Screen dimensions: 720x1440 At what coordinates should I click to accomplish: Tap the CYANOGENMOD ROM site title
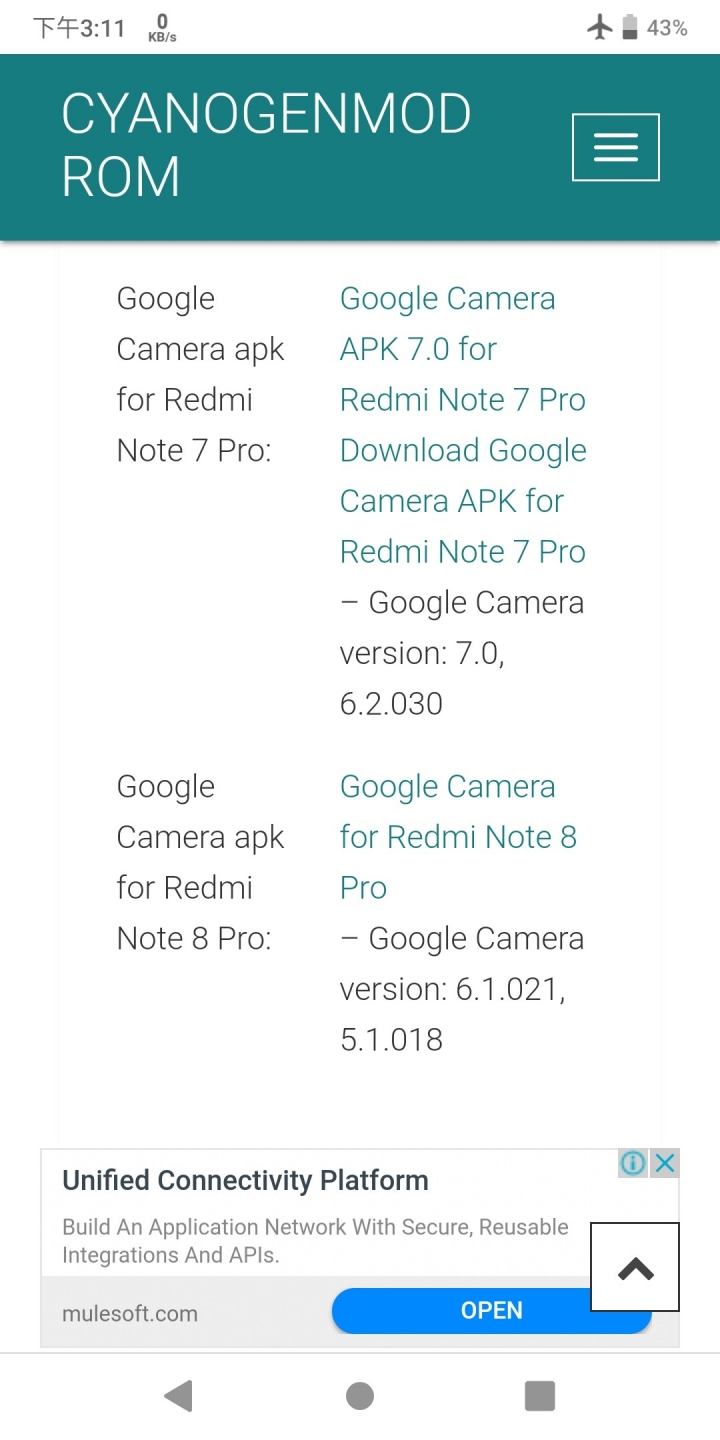[x=266, y=146]
